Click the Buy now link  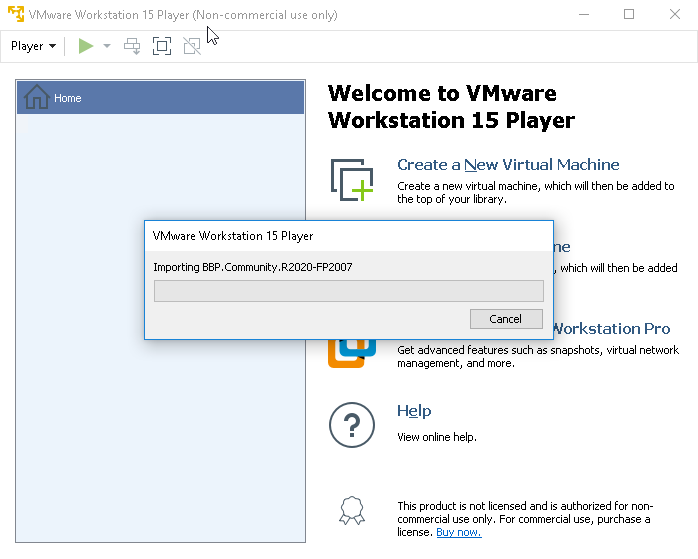[459, 532]
